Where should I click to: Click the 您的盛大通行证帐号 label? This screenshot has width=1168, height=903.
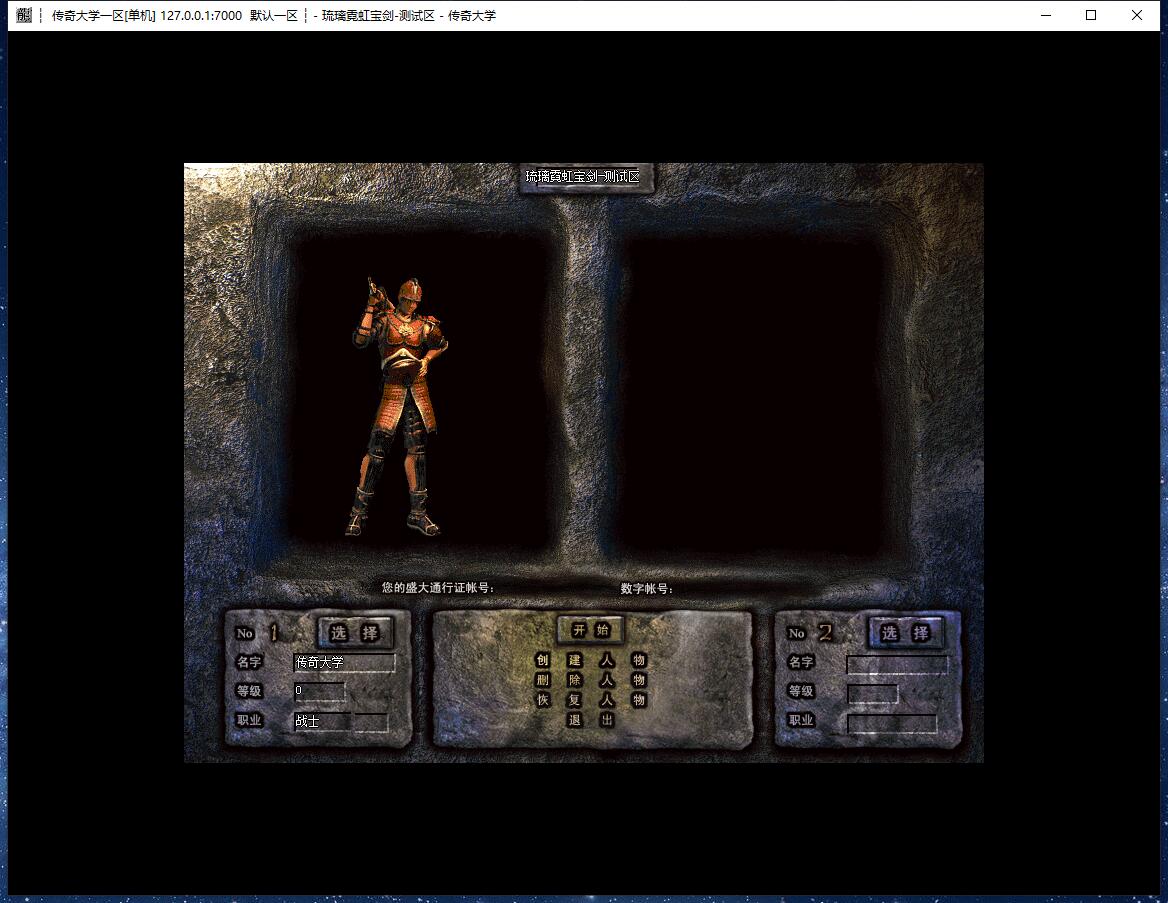[438, 588]
